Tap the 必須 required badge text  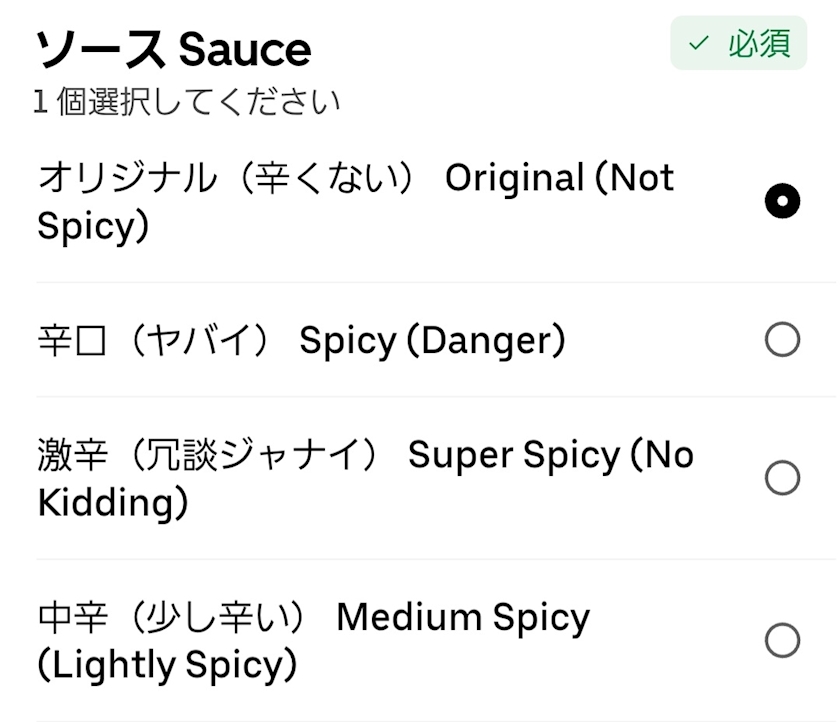coord(759,44)
